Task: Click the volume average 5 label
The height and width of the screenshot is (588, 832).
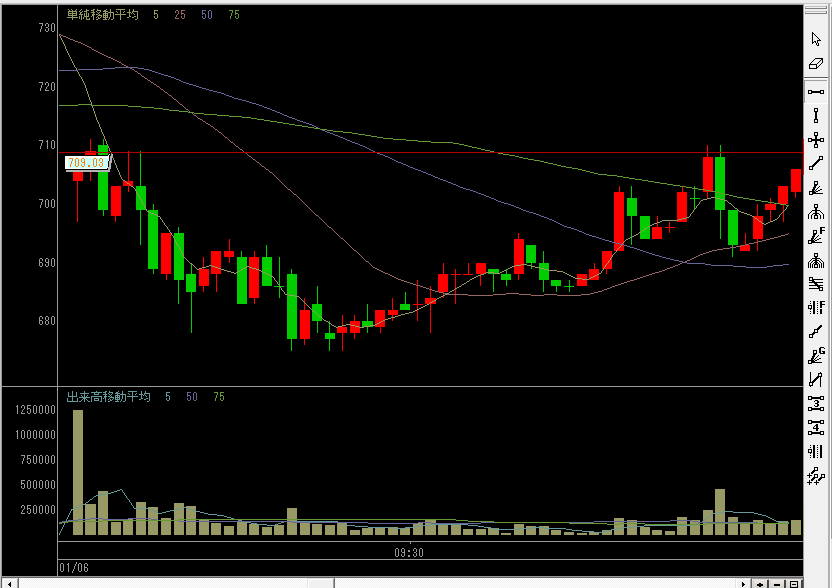Action: tap(168, 396)
